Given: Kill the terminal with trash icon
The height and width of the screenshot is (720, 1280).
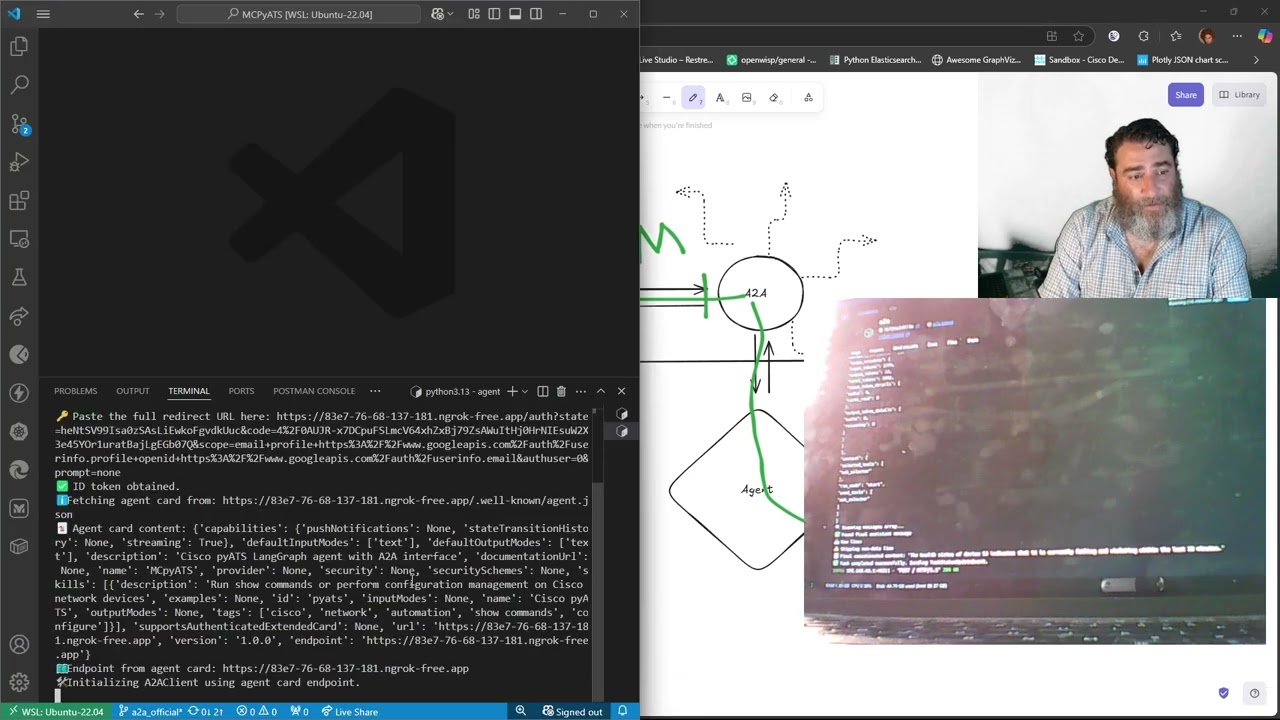Looking at the screenshot, I should pyautogui.click(x=561, y=391).
